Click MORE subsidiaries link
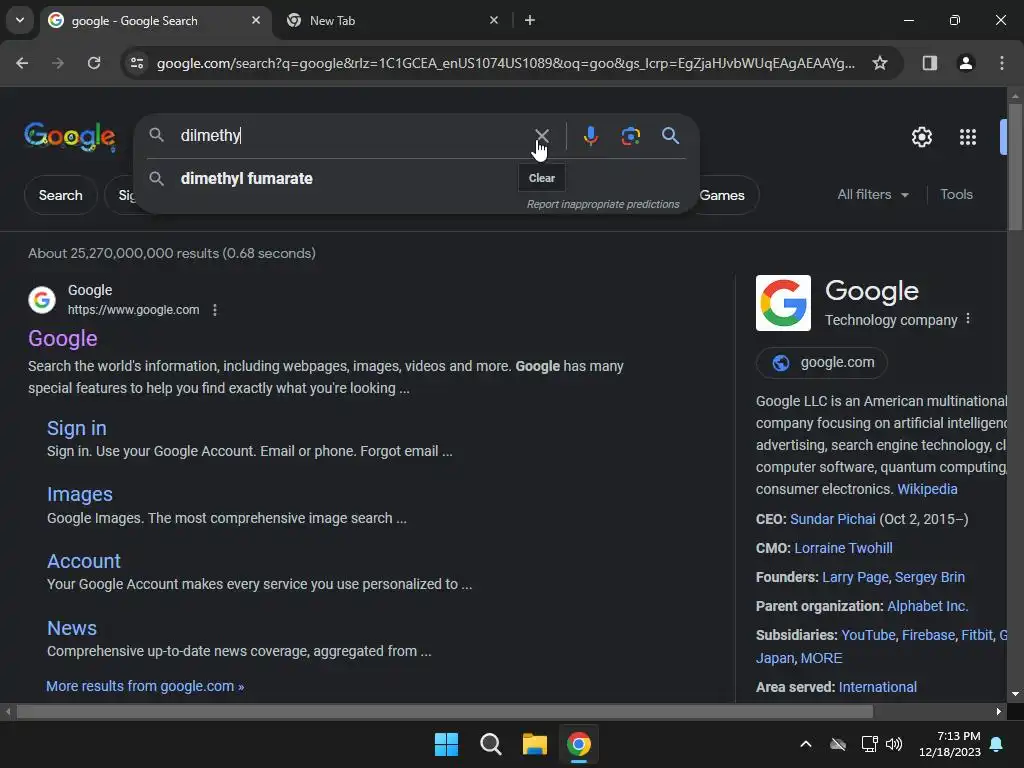The width and height of the screenshot is (1024, 768). (x=821, y=658)
